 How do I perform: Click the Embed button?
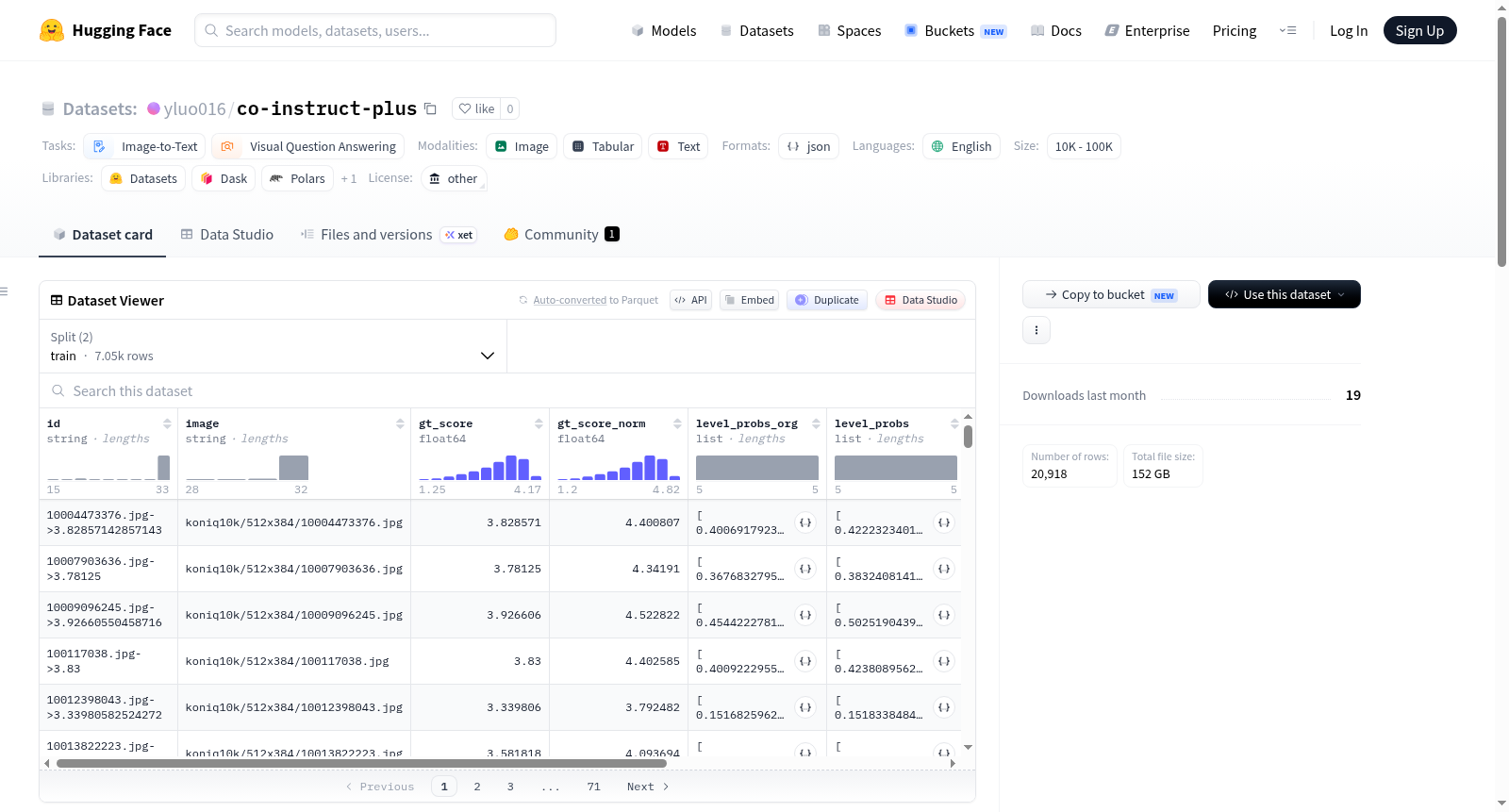click(749, 300)
